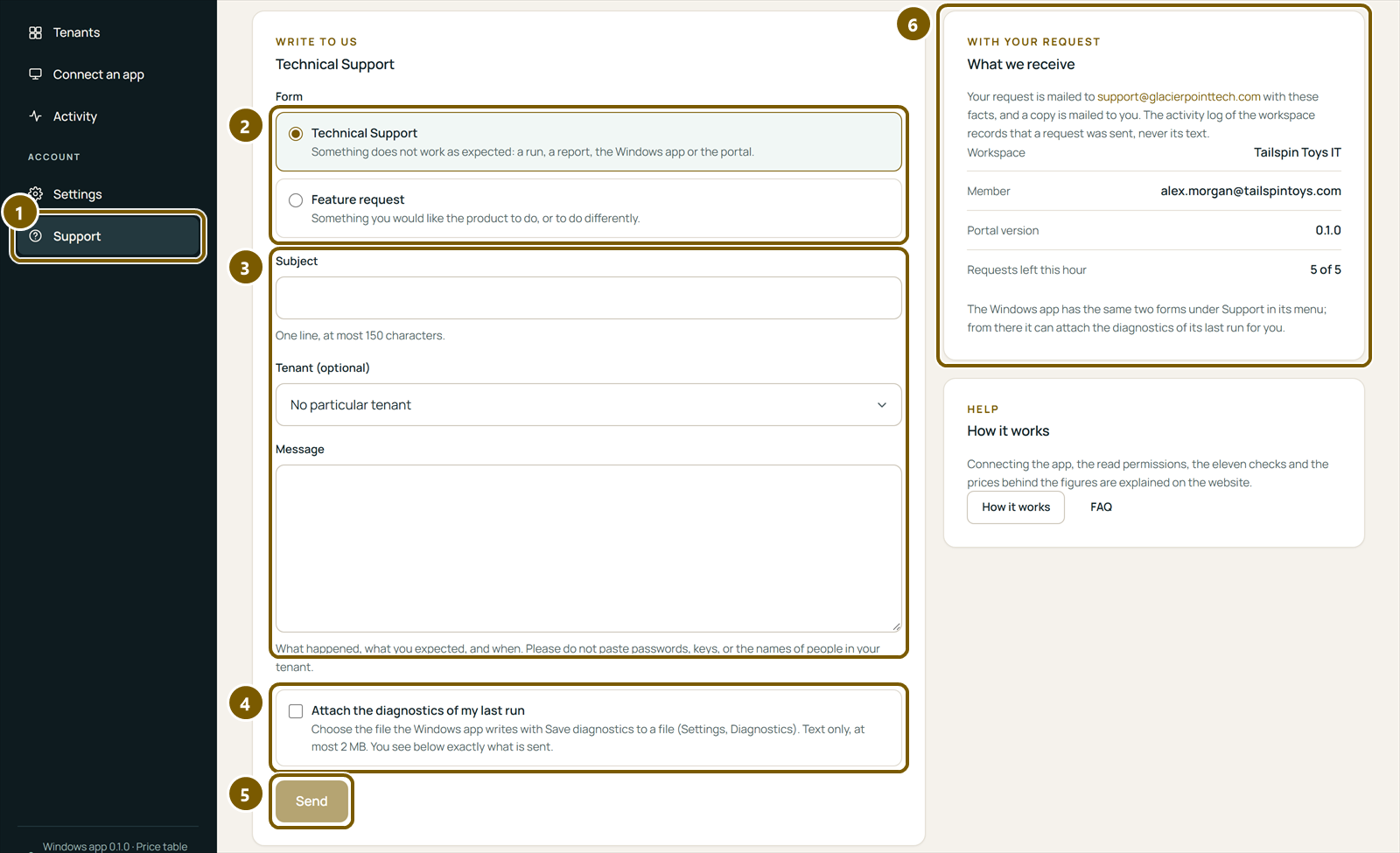The height and width of the screenshot is (853, 1400).
Task: Tick the Attach diagnostics of my last run checkbox
Action: point(296,711)
